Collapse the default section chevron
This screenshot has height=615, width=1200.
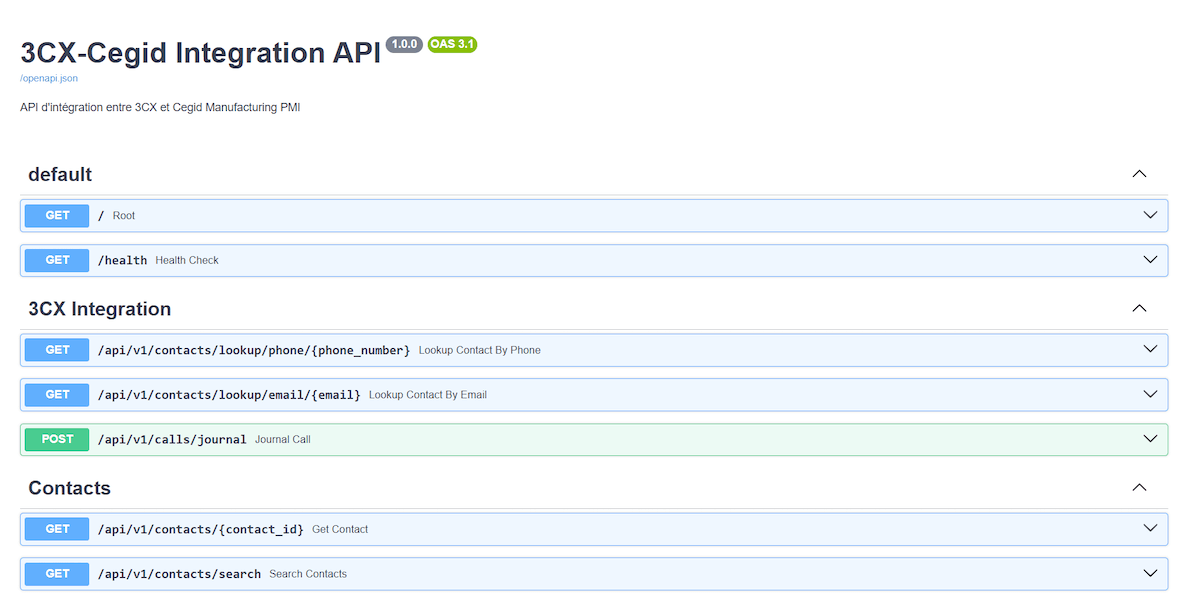[1138, 174]
